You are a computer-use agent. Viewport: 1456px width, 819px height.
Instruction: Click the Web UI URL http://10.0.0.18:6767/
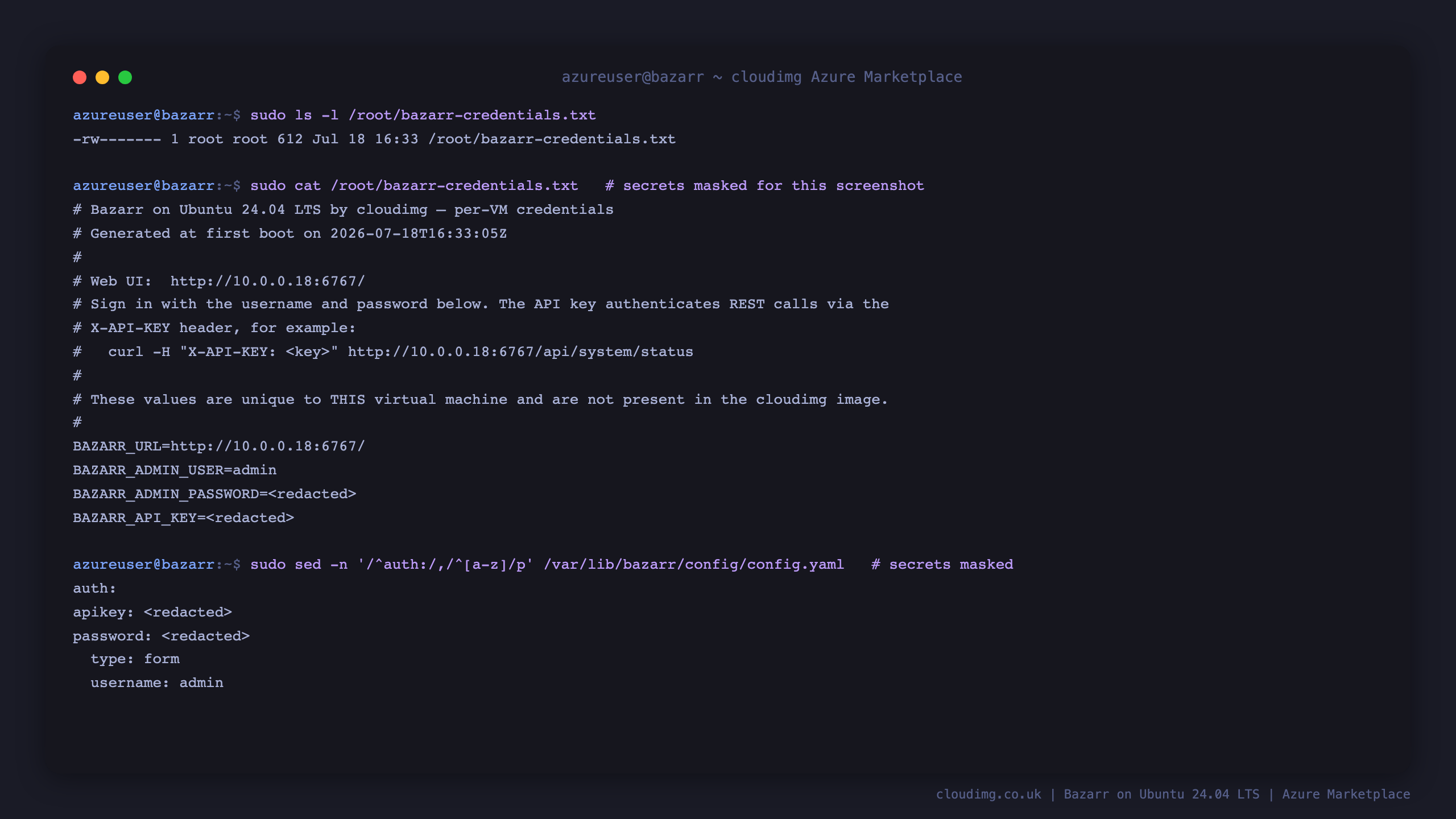(267, 281)
